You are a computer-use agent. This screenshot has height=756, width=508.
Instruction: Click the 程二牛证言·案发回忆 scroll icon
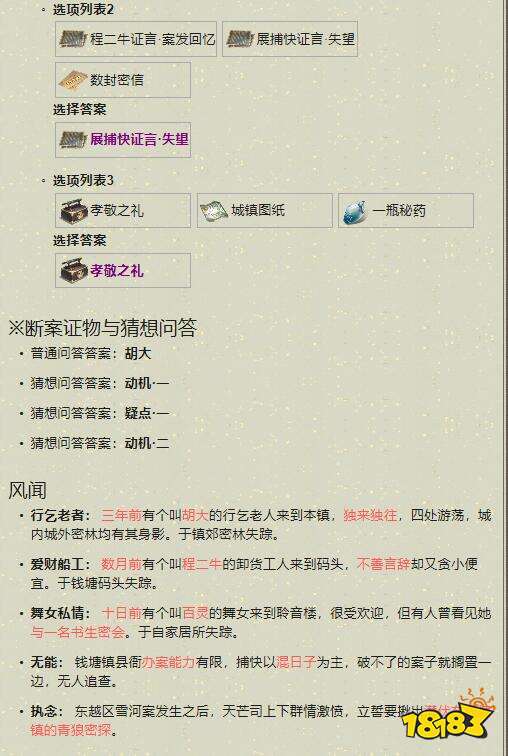(x=73, y=39)
